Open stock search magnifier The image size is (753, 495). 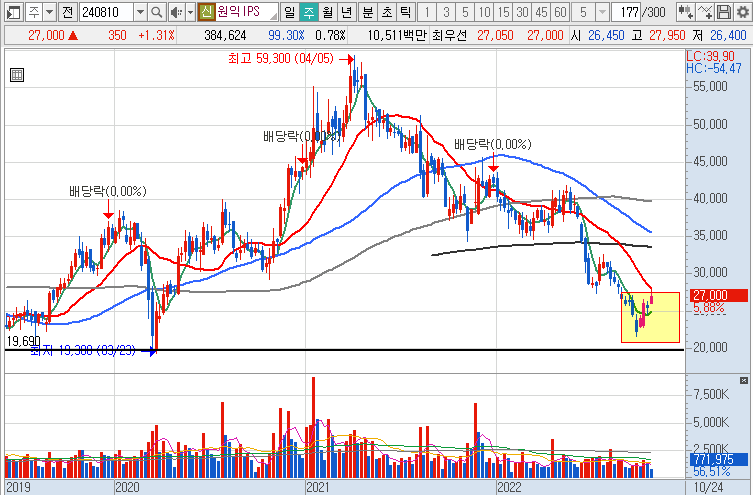click(x=156, y=12)
